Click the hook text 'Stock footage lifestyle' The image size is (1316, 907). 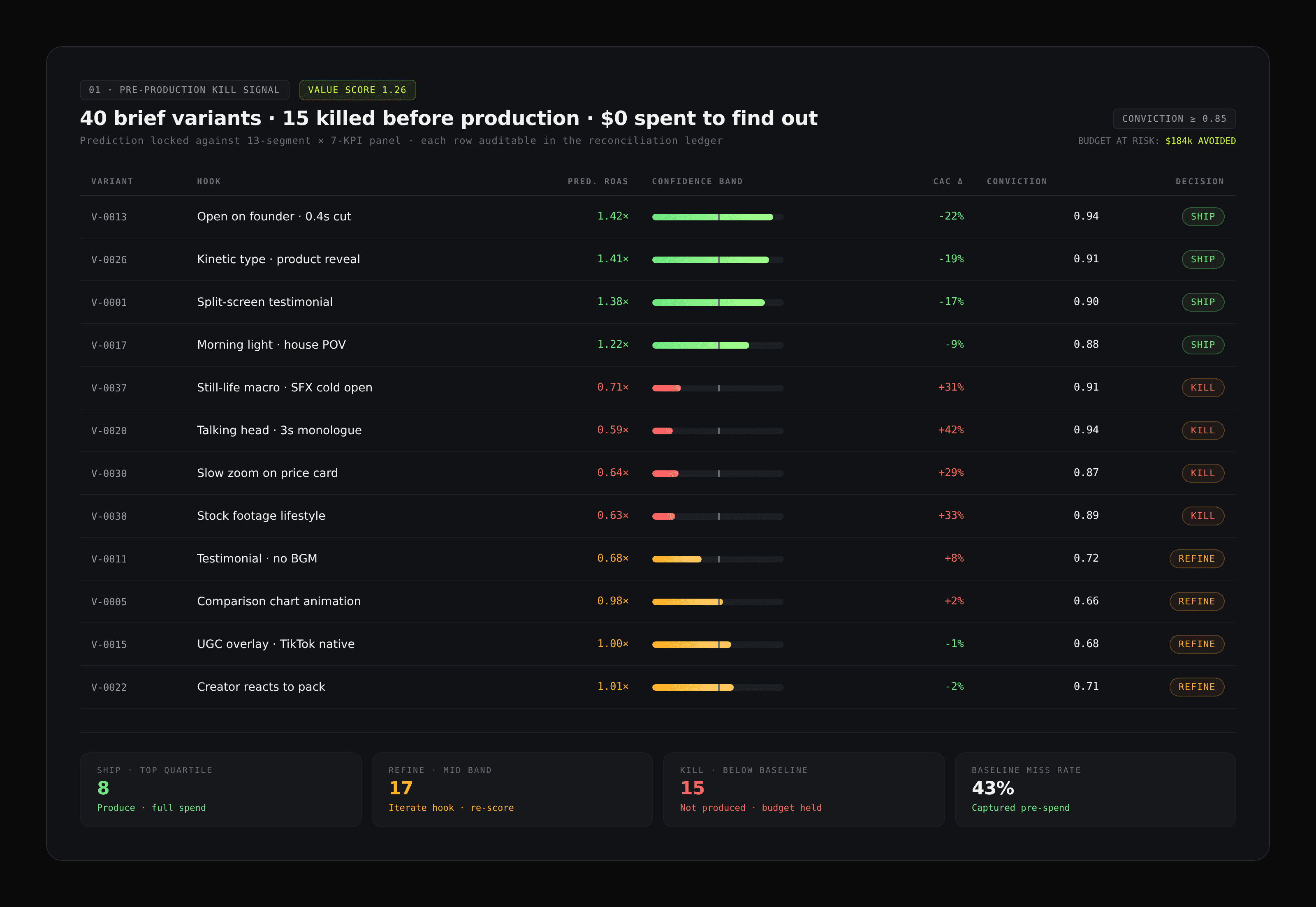pyautogui.click(x=261, y=516)
